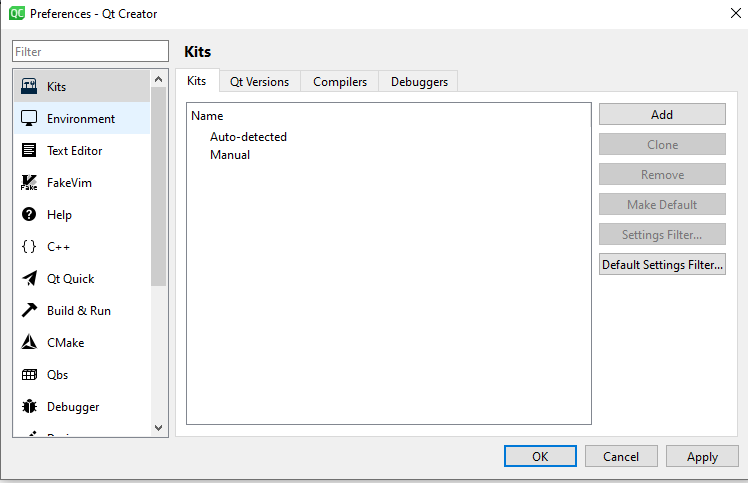
Task: Select the CMake category label
Action: [x=65, y=343]
